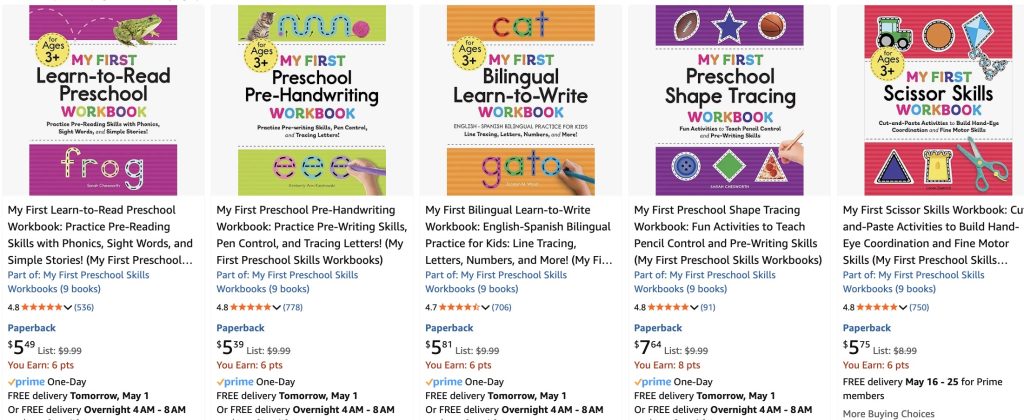Image resolution: width=1024 pixels, height=420 pixels.
Task: Click the Bilingual Learn-to-Write star rating
Action: pyautogui.click(x=458, y=307)
